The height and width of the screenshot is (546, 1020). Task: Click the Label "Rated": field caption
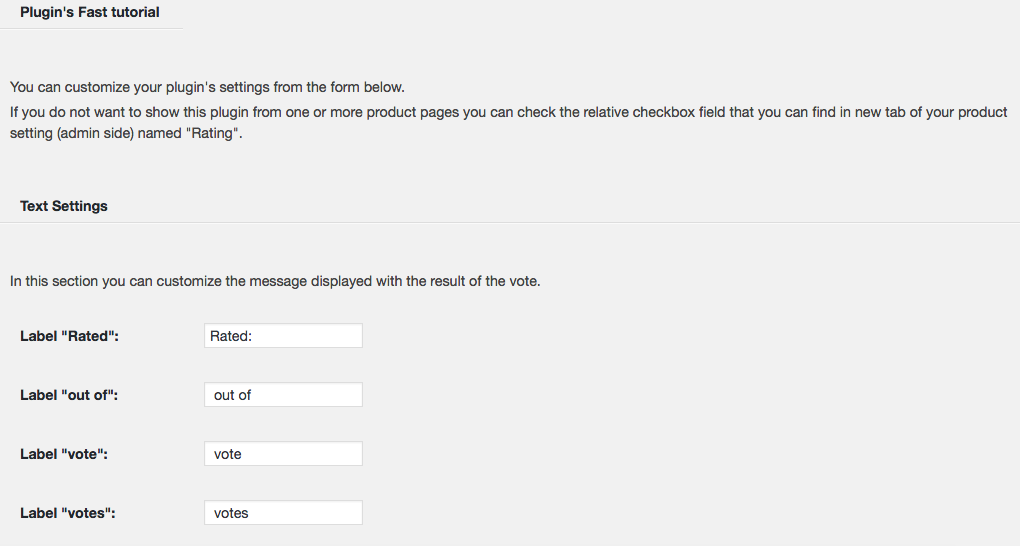[70, 336]
